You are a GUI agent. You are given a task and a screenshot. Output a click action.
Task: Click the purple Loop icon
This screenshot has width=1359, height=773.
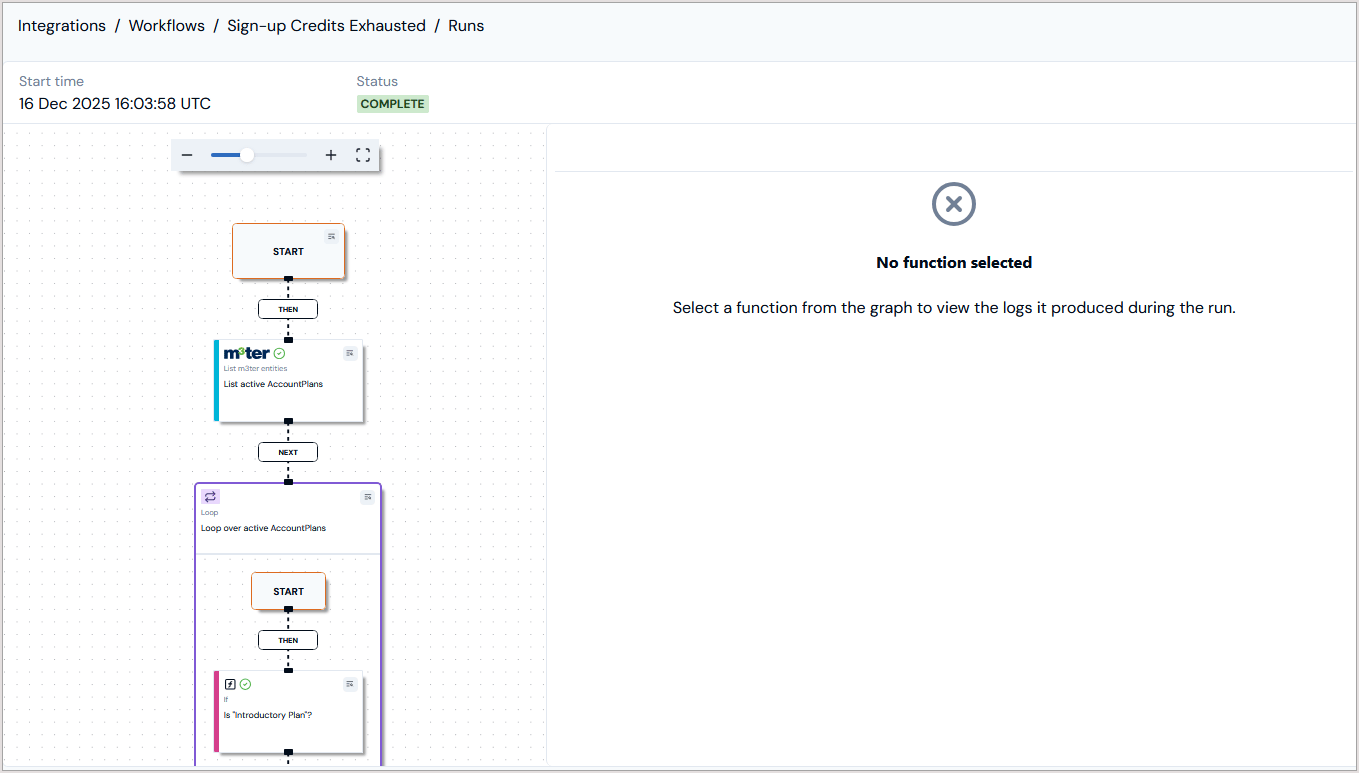pyautogui.click(x=210, y=496)
